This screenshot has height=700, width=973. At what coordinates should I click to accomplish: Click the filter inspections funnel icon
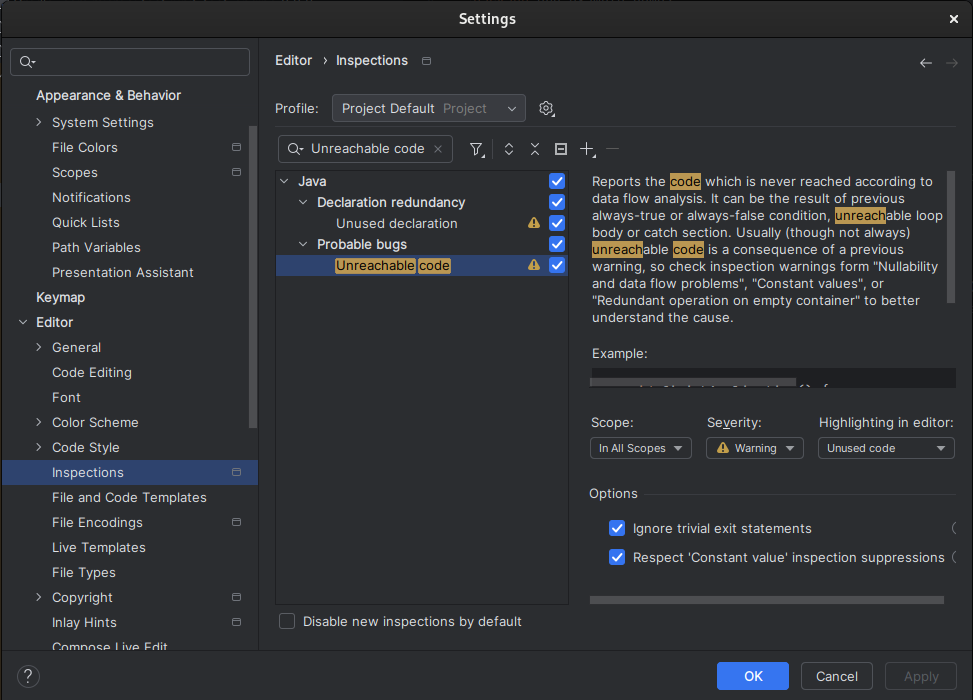point(476,149)
